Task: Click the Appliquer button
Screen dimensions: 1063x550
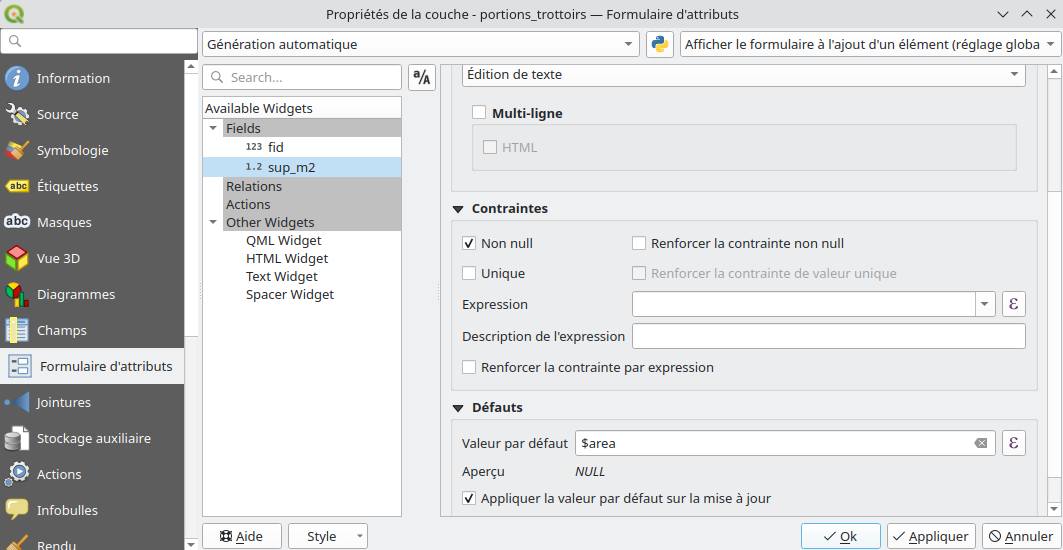Action: 929,536
